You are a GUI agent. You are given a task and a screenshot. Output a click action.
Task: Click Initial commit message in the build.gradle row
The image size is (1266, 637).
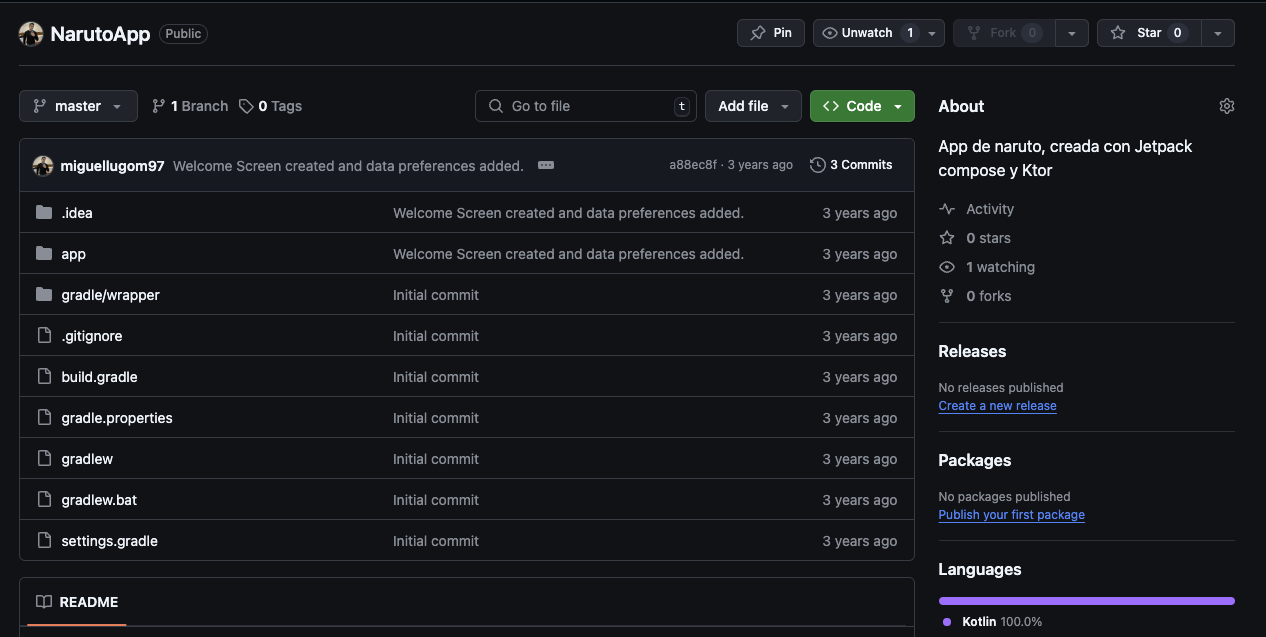point(436,377)
